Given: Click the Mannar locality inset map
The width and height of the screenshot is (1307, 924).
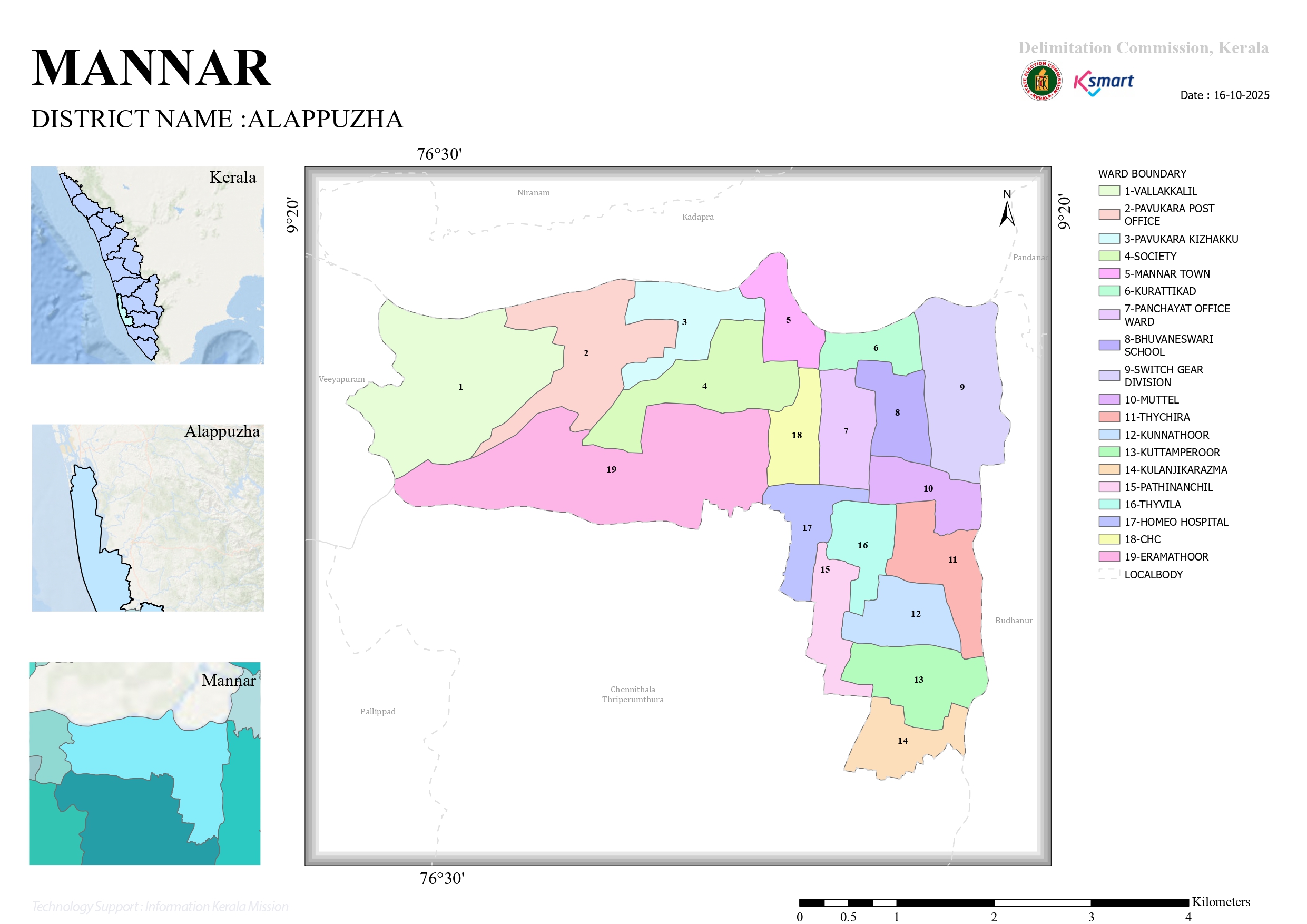Looking at the screenshot, I should tap(144, 763).
